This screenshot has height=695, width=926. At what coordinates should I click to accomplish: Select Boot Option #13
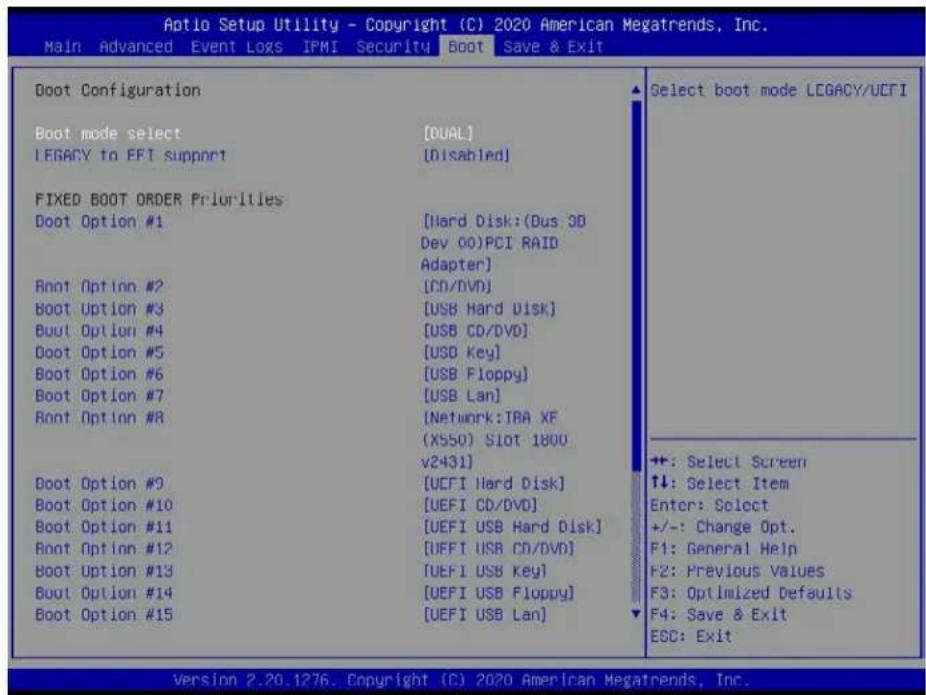click(104, 571)
